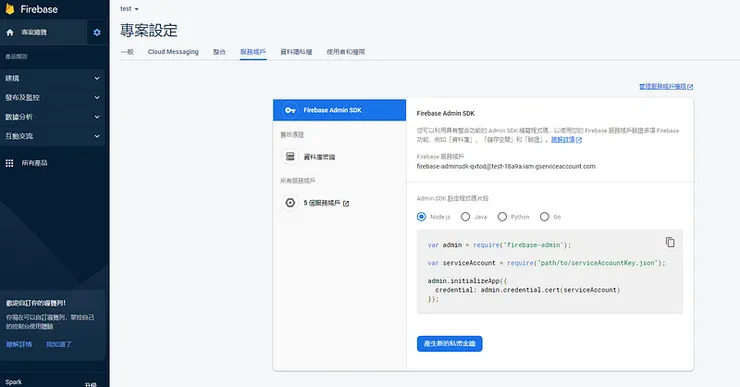This screenshot has height=387, width=740.
Task: Switch to the 使用者和權限 tab
Action: pos(346,52)
